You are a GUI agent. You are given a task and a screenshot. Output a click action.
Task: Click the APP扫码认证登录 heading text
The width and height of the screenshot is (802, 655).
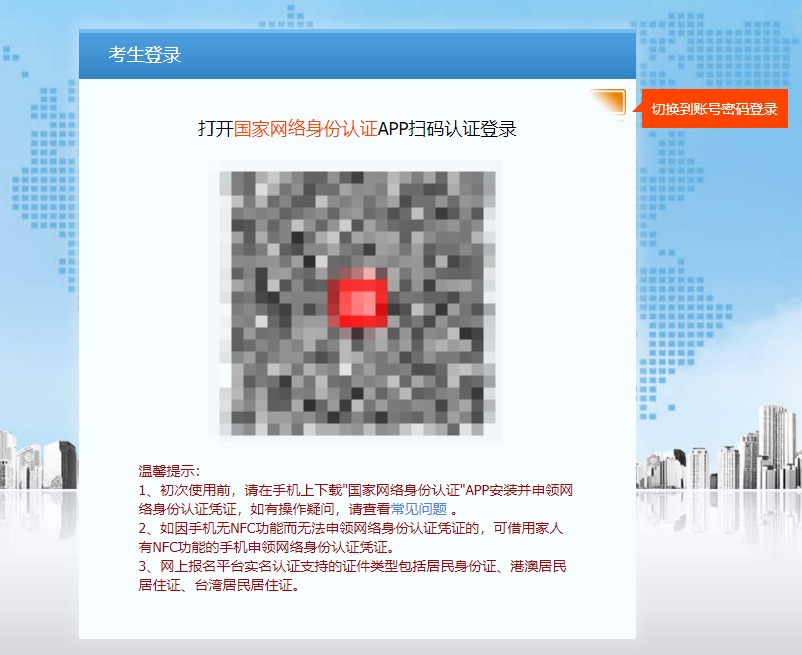[447, 129]
